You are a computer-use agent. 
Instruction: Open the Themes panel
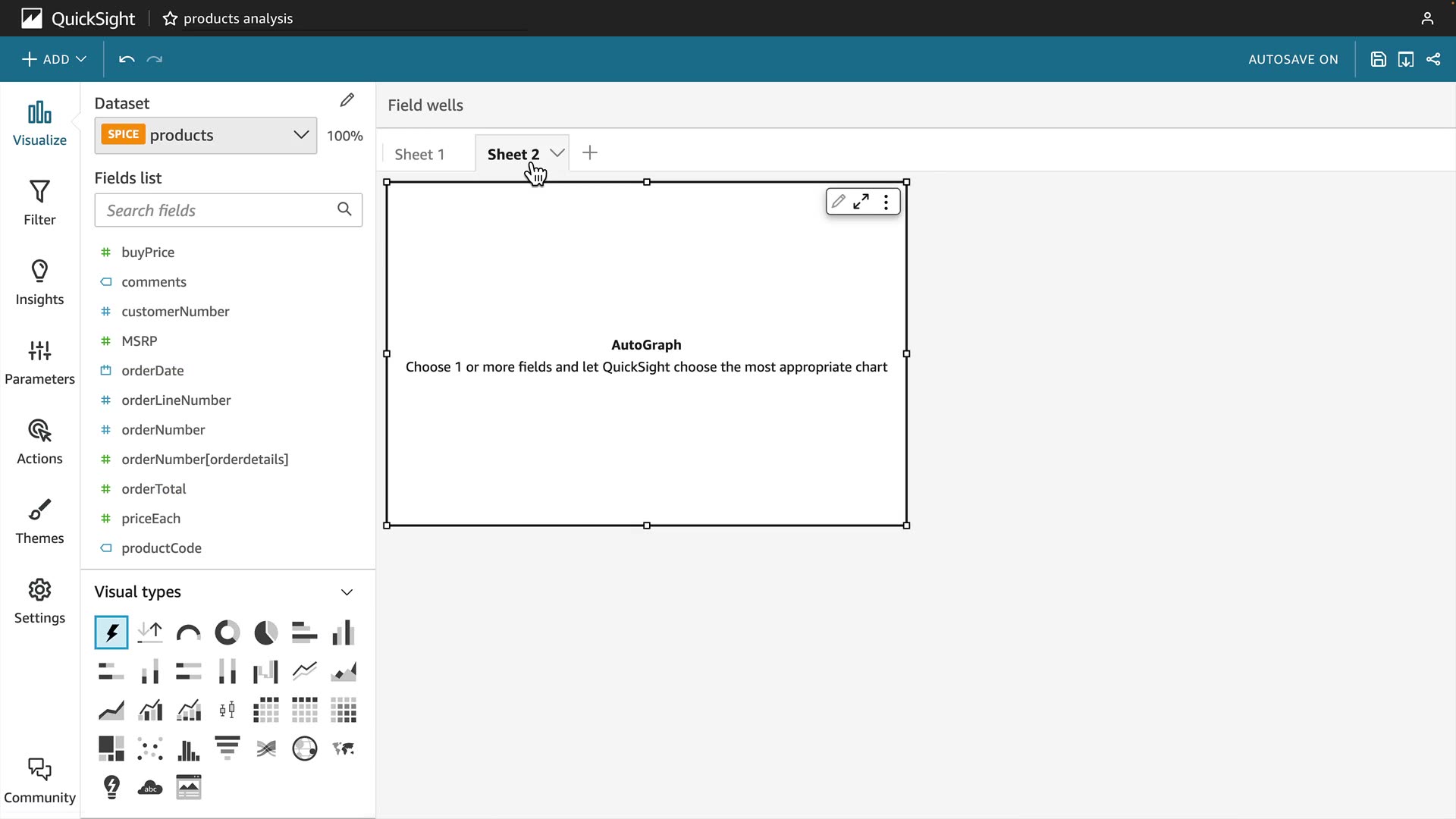pos(39,521)
